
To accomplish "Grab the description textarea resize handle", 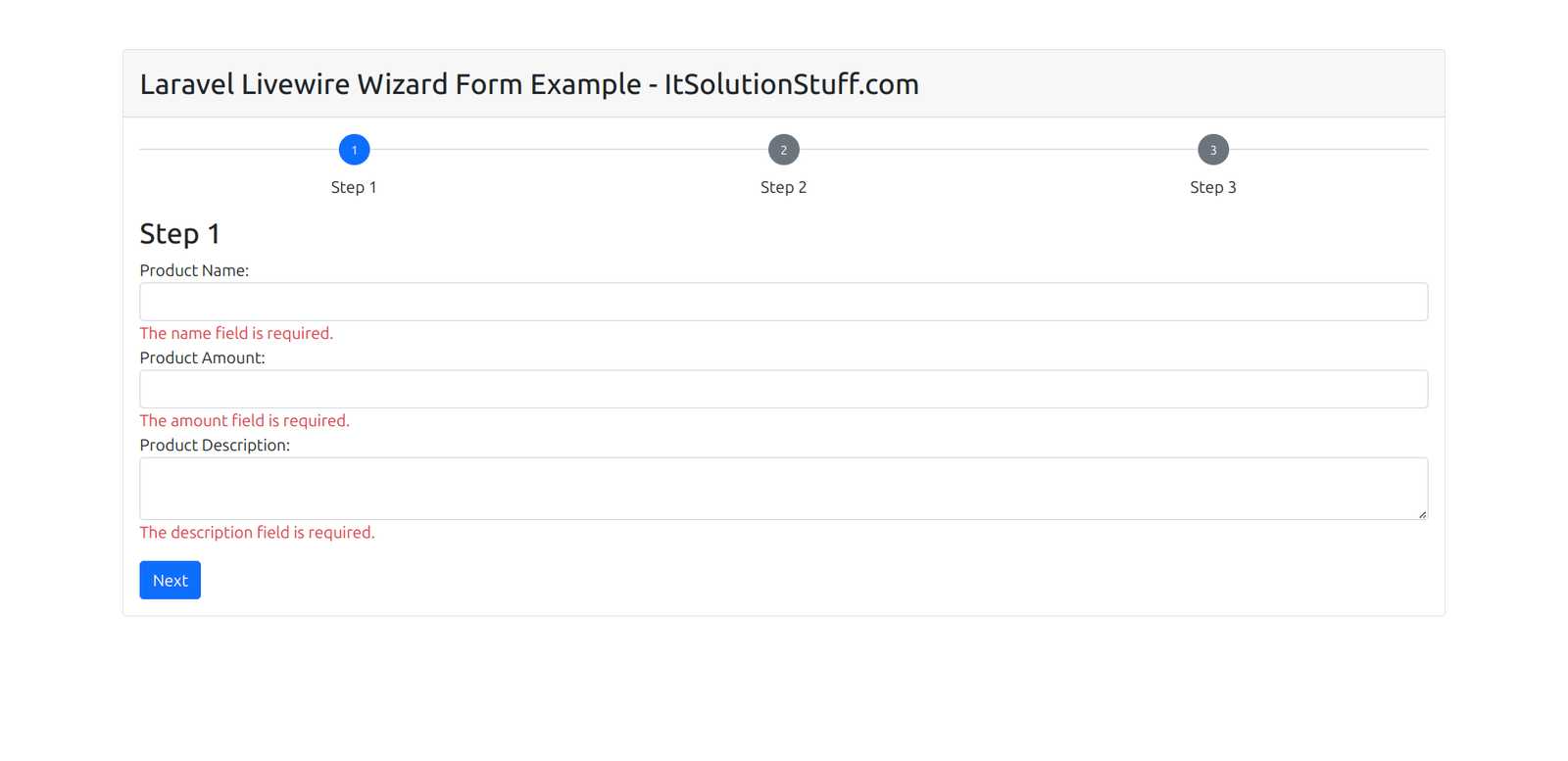I will pos(1422,514).
